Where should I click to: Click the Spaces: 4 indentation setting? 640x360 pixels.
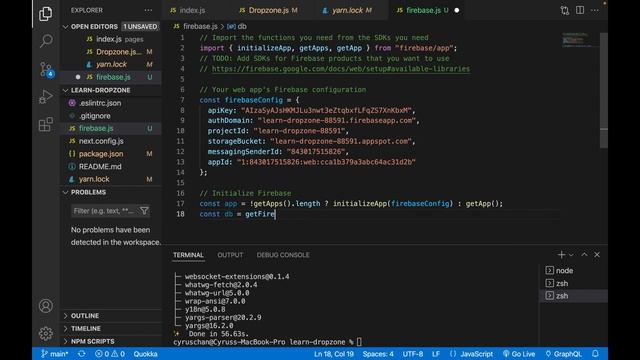pyautogui.click(x=378, y=354)
